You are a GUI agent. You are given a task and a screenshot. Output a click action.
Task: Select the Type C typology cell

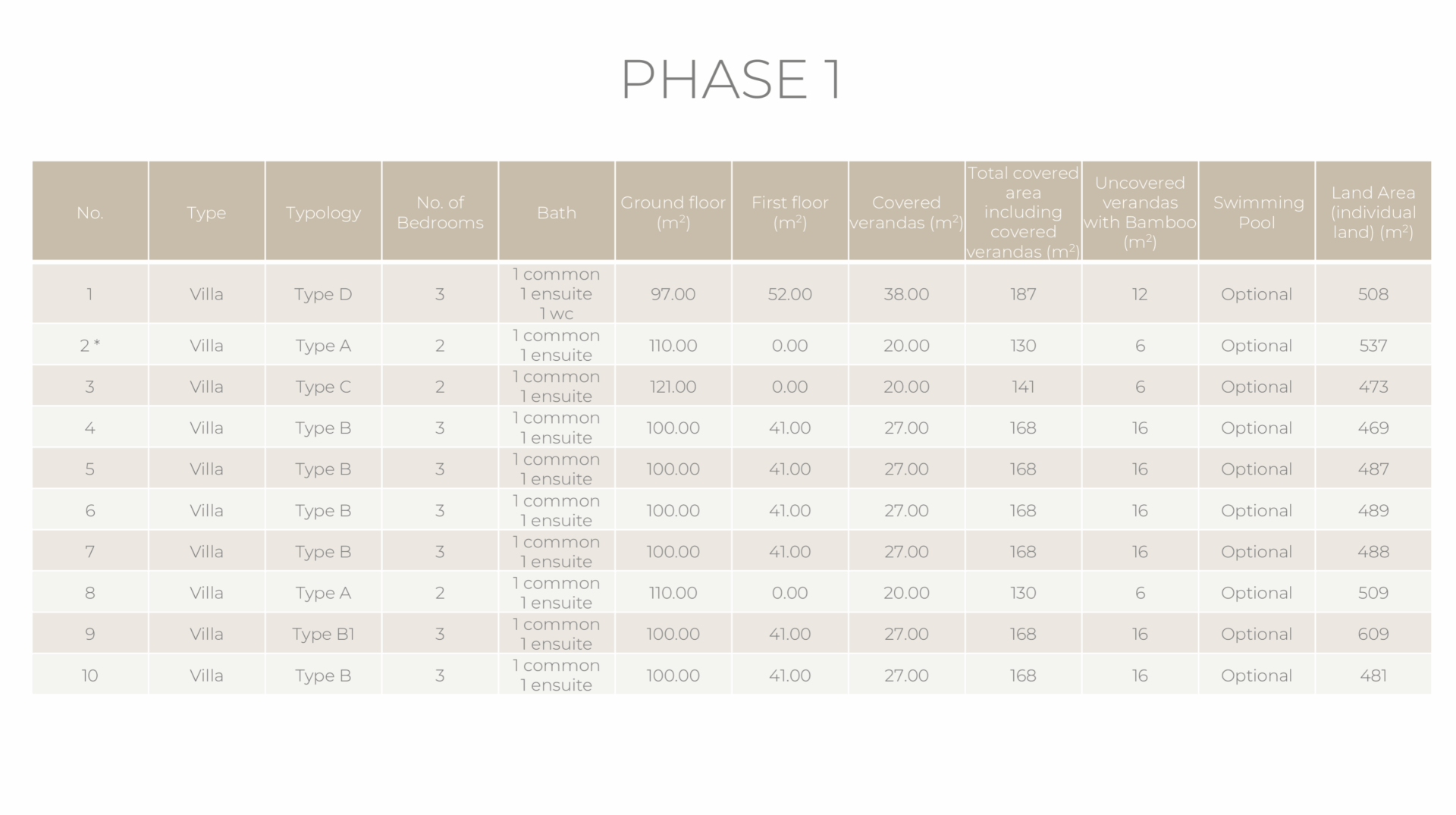(323, 387)
